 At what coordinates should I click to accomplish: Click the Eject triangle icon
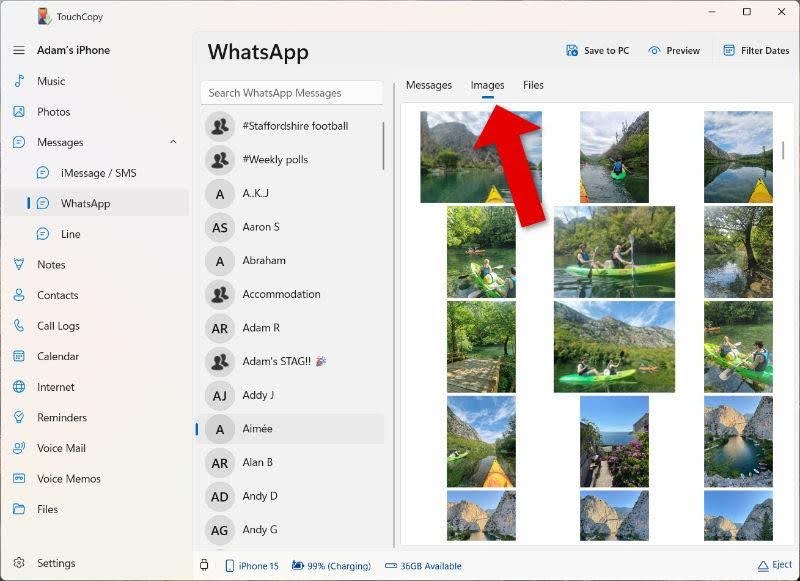tap(763, 566)
